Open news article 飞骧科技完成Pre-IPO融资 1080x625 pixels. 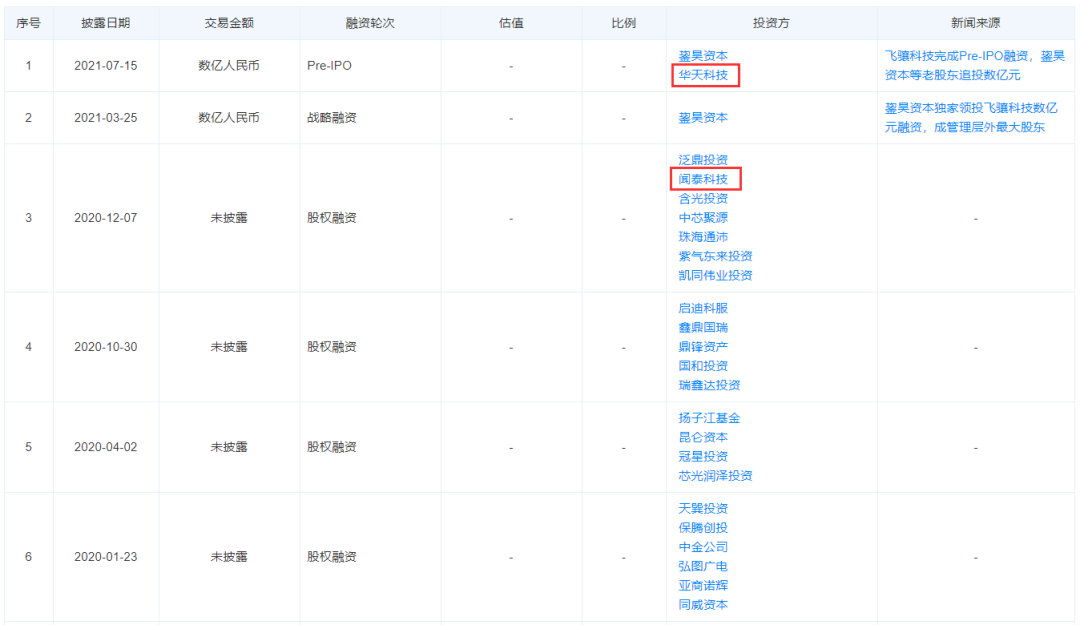click(974, 65)
